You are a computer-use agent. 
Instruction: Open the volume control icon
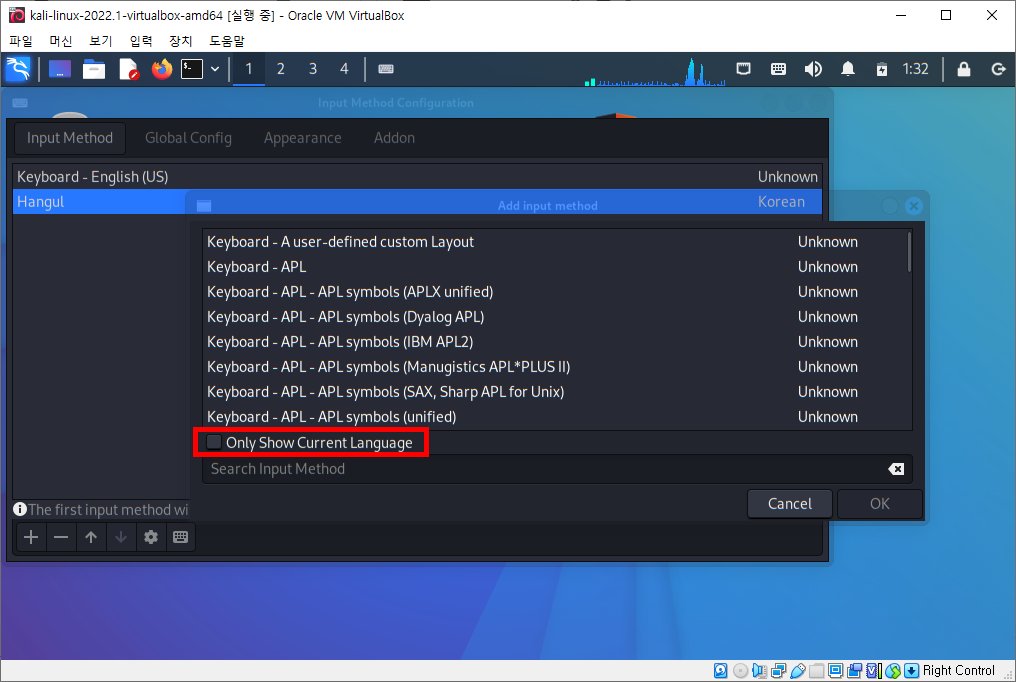coord(813,69)
